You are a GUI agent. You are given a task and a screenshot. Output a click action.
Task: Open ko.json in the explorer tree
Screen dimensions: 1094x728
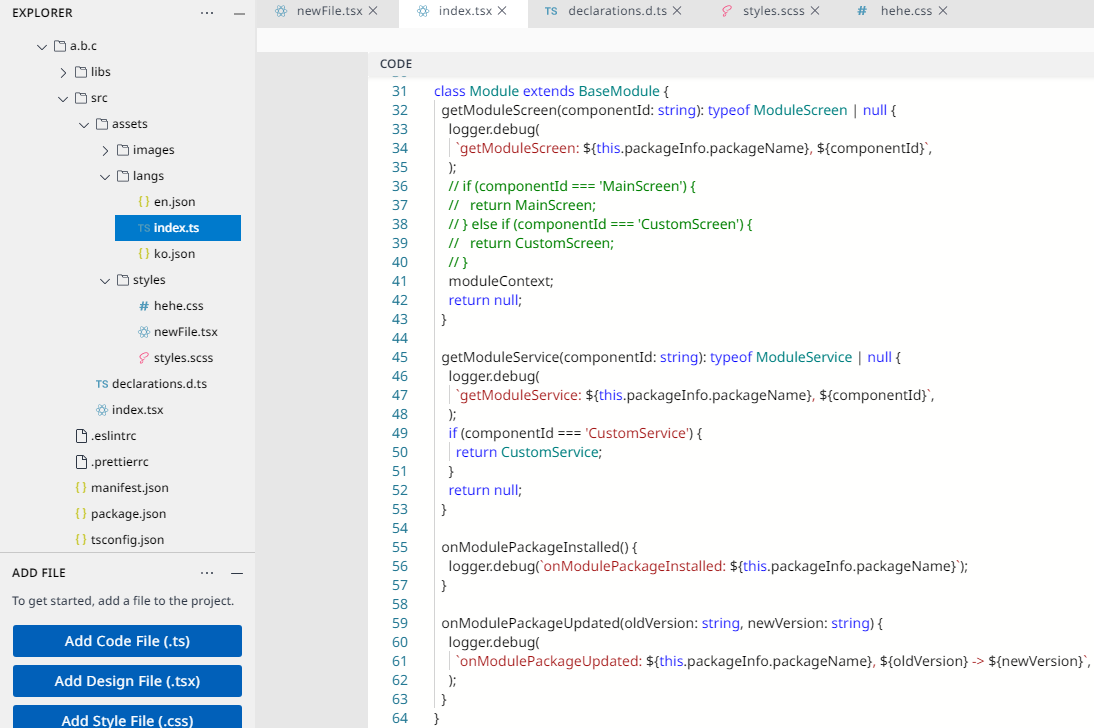[174, 254]
